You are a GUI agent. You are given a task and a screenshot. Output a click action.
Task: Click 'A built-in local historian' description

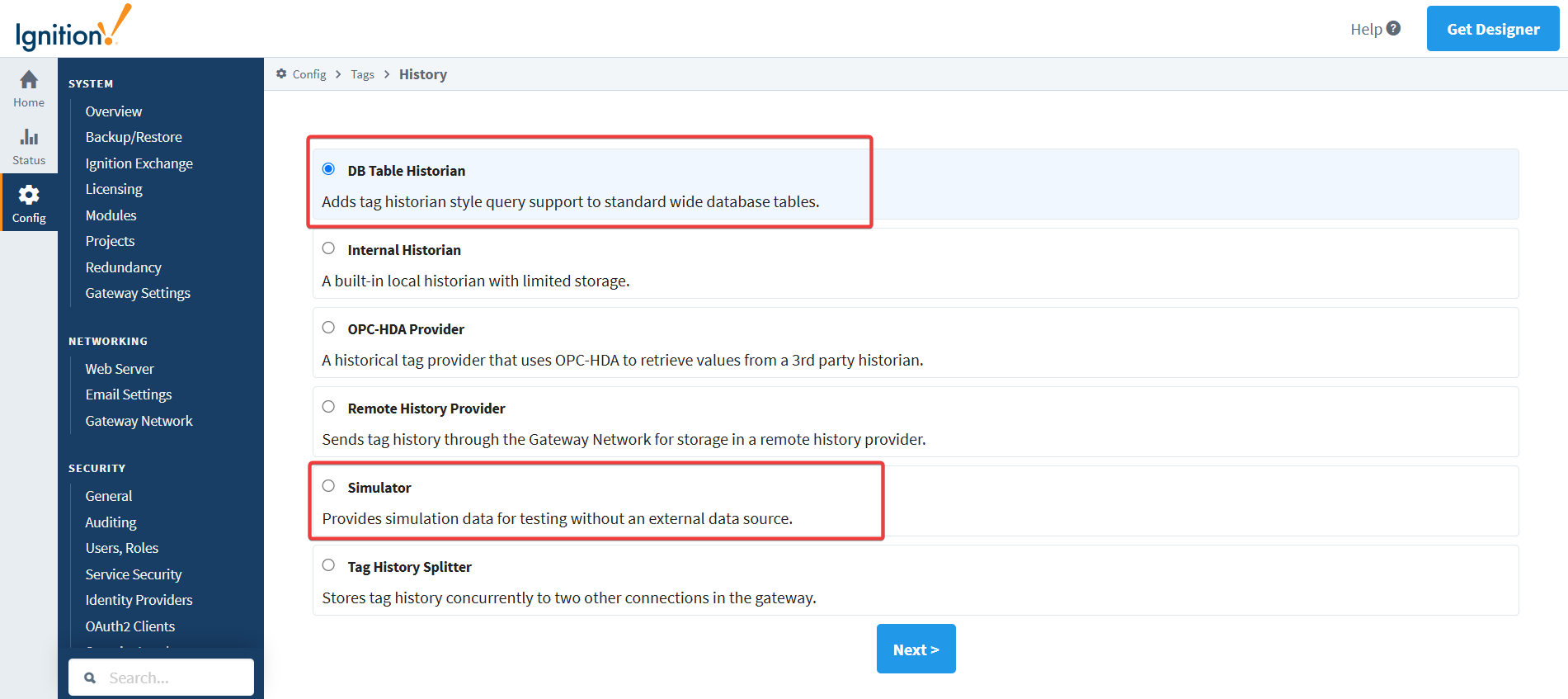[476, 281]
